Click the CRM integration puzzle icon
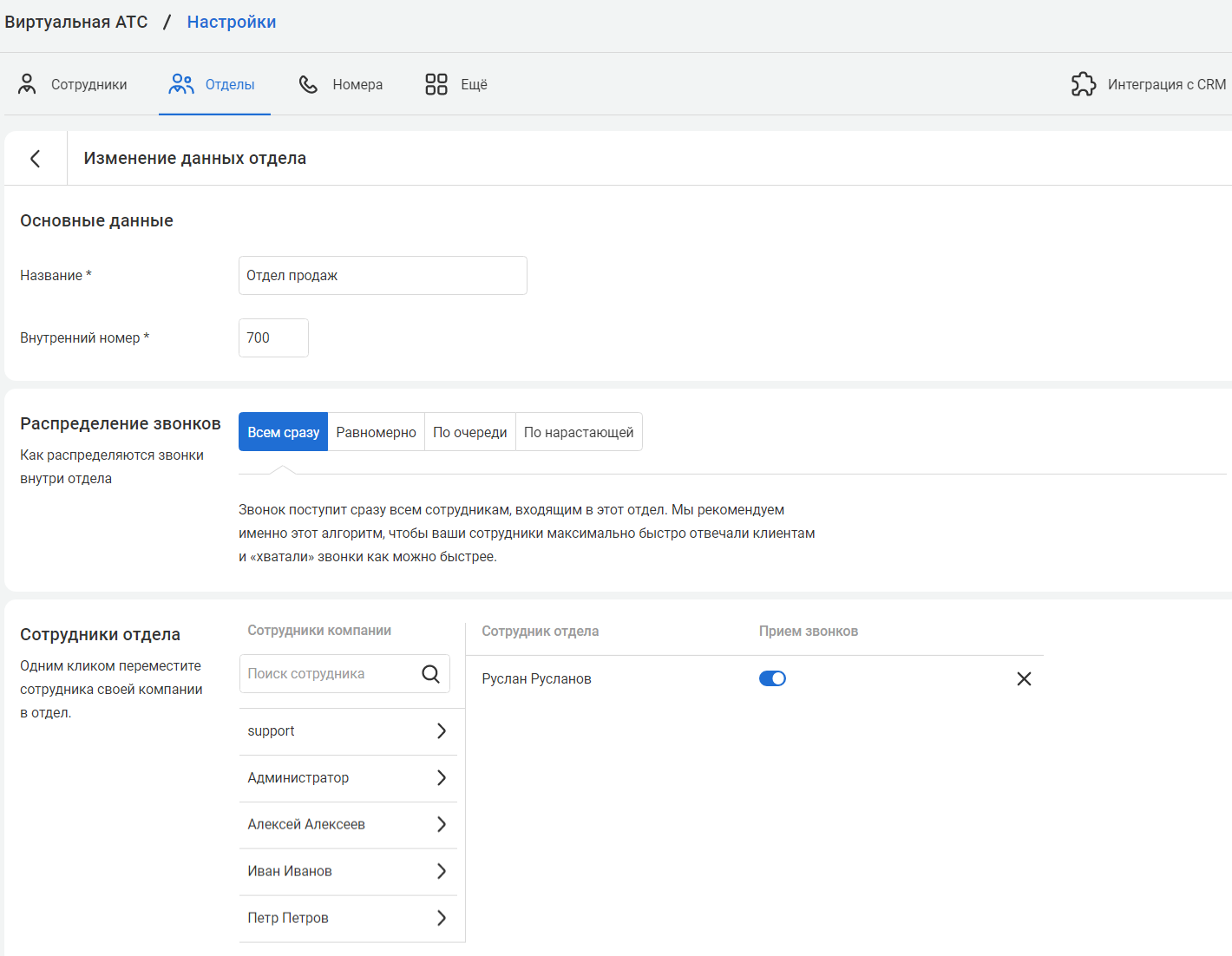 pyautogui.click(x=1084, y=84)
